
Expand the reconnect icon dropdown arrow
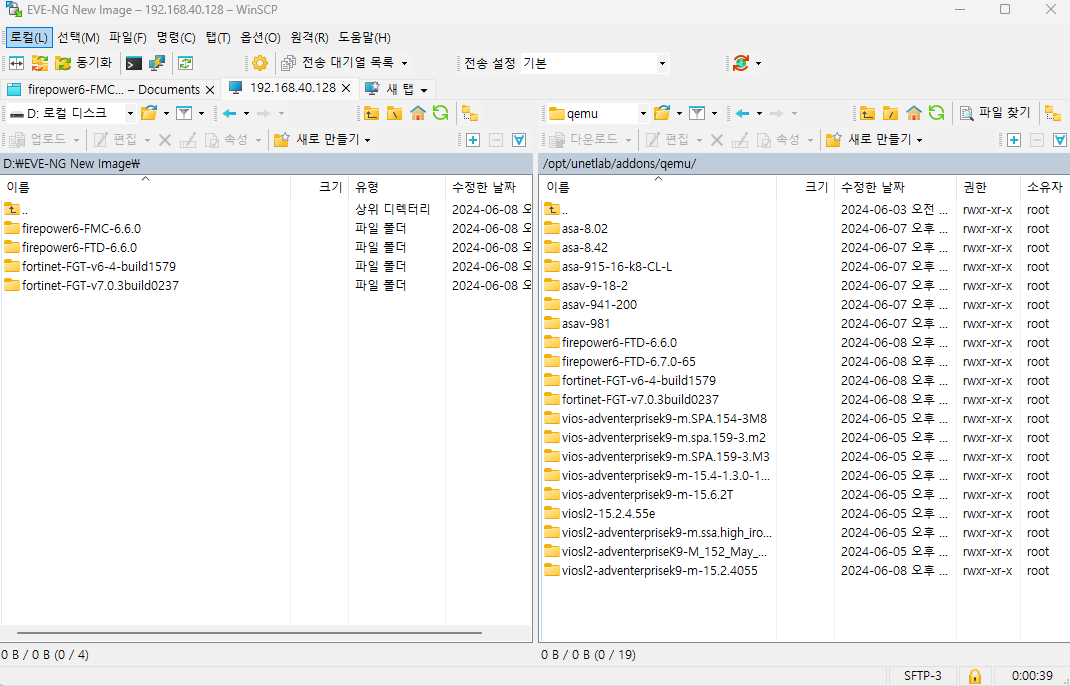758,63
